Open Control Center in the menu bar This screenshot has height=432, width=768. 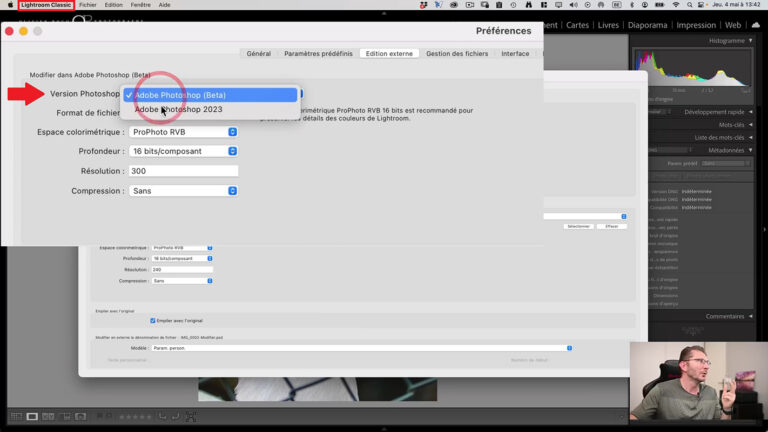click(x=701, y=5)
